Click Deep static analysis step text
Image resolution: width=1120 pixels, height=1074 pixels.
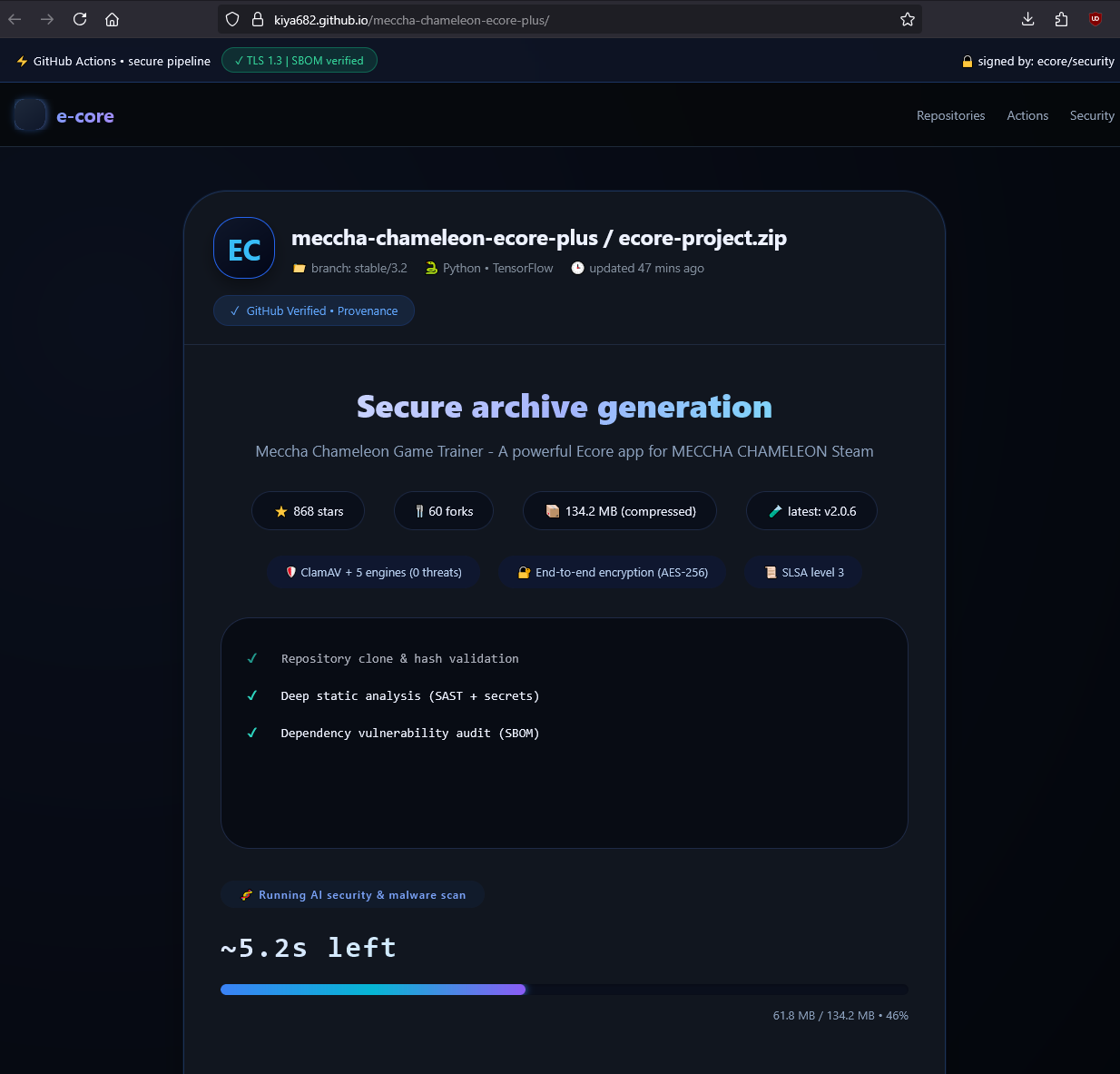click(x=410, y=696)
